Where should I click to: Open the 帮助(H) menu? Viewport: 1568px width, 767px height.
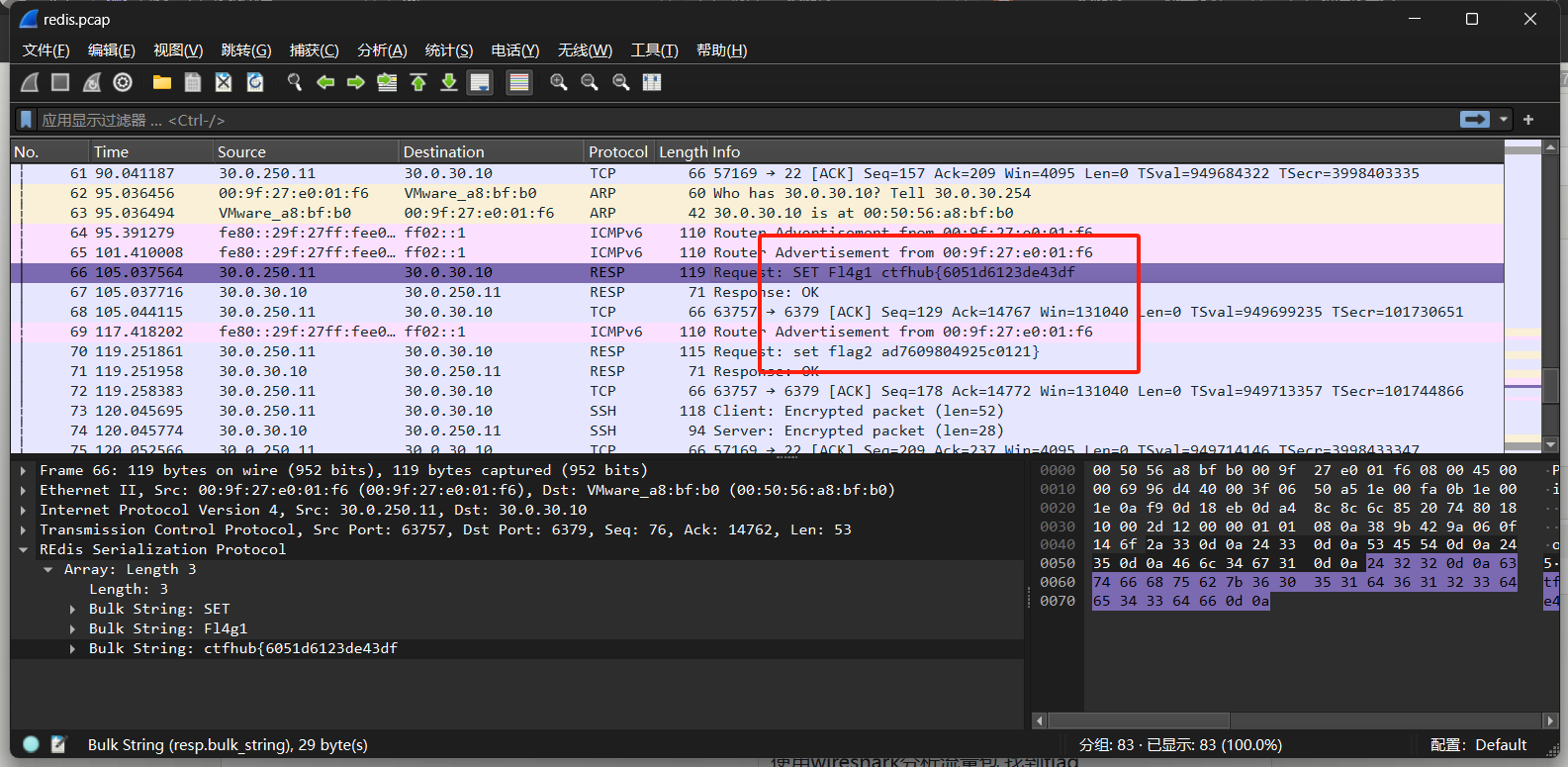pos(721,50)
